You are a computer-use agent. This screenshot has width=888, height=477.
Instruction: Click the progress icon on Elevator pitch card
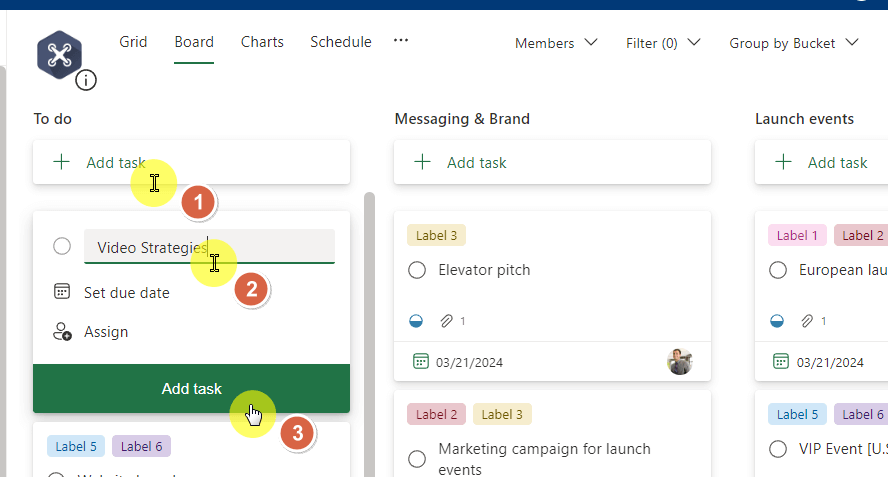coord(416,321)
